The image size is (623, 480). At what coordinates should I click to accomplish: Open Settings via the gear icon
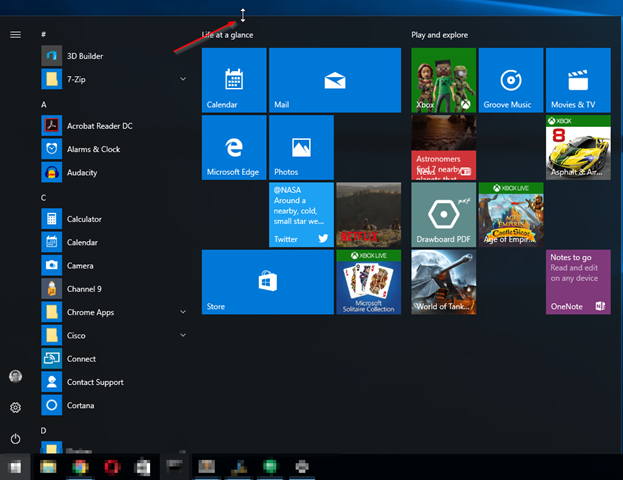point(15,407)
